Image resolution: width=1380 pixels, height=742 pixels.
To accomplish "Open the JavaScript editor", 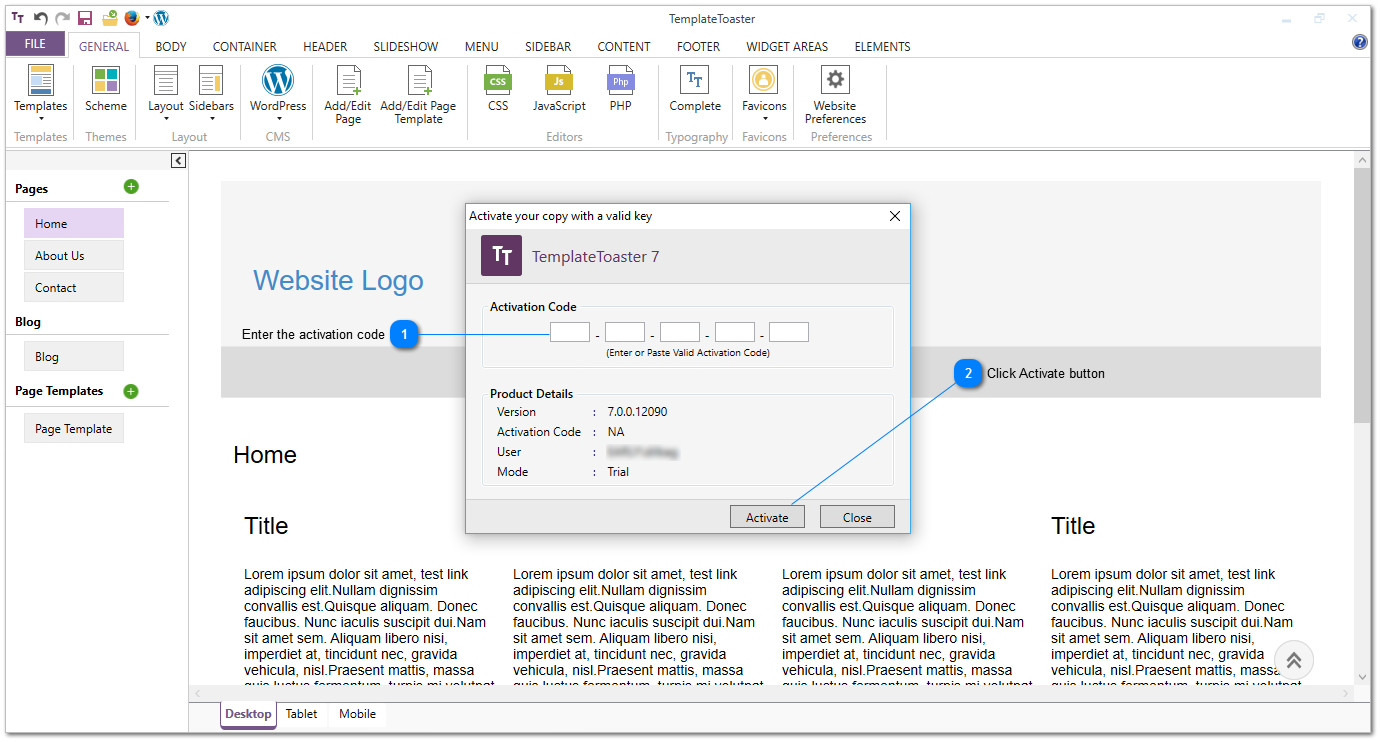I will (x=559, y=80).
